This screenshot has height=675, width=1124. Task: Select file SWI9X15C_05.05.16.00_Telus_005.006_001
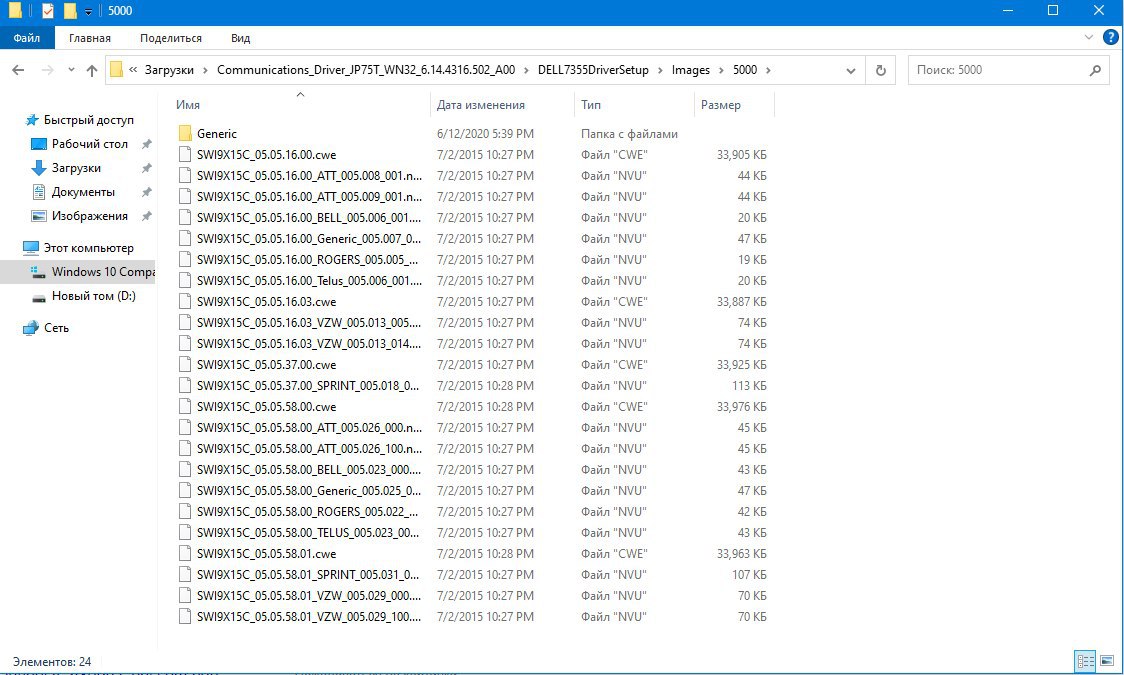(x=309, y=281)
